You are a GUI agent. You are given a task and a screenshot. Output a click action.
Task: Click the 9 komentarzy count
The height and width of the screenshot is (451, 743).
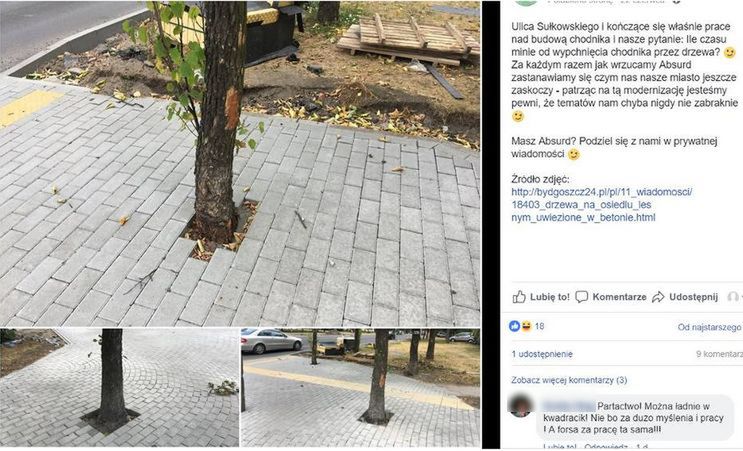pyautogui.click(x=719, y=354)
